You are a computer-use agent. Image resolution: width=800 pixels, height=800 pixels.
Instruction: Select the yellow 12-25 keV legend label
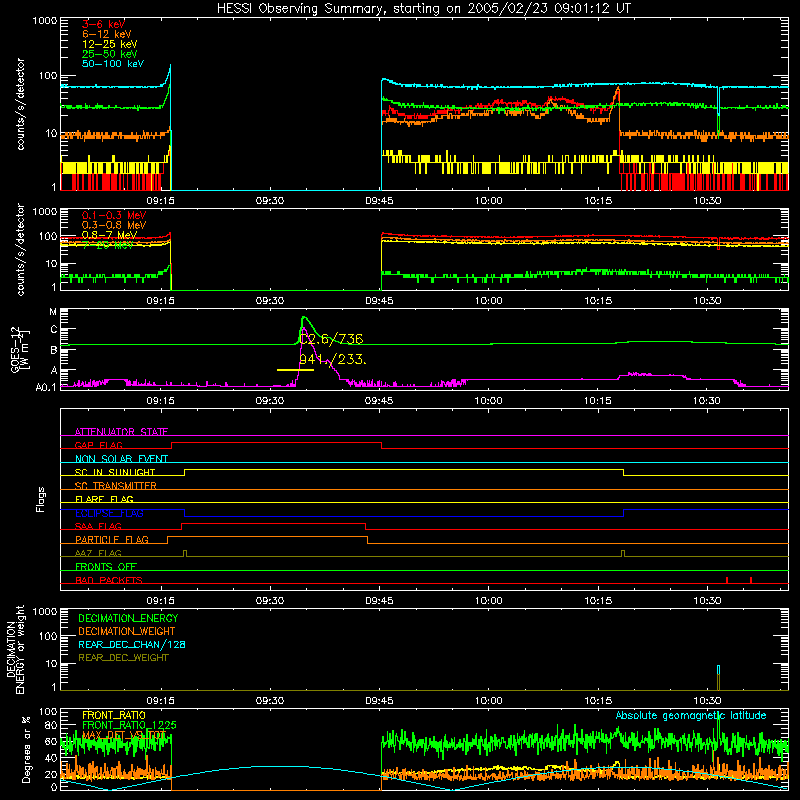[109, 44]
